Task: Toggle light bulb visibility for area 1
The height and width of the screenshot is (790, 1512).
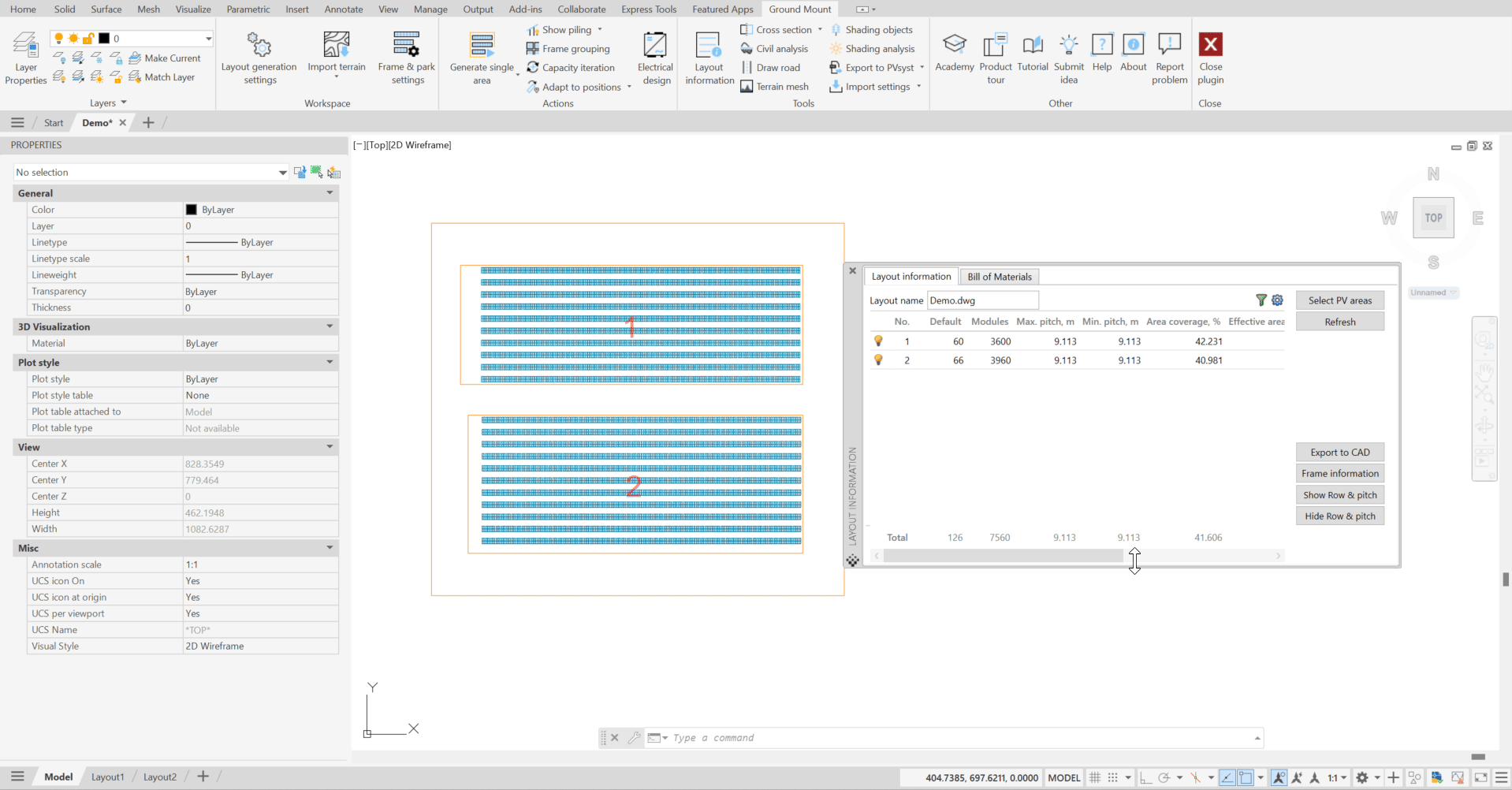Action: coord(878,341)
